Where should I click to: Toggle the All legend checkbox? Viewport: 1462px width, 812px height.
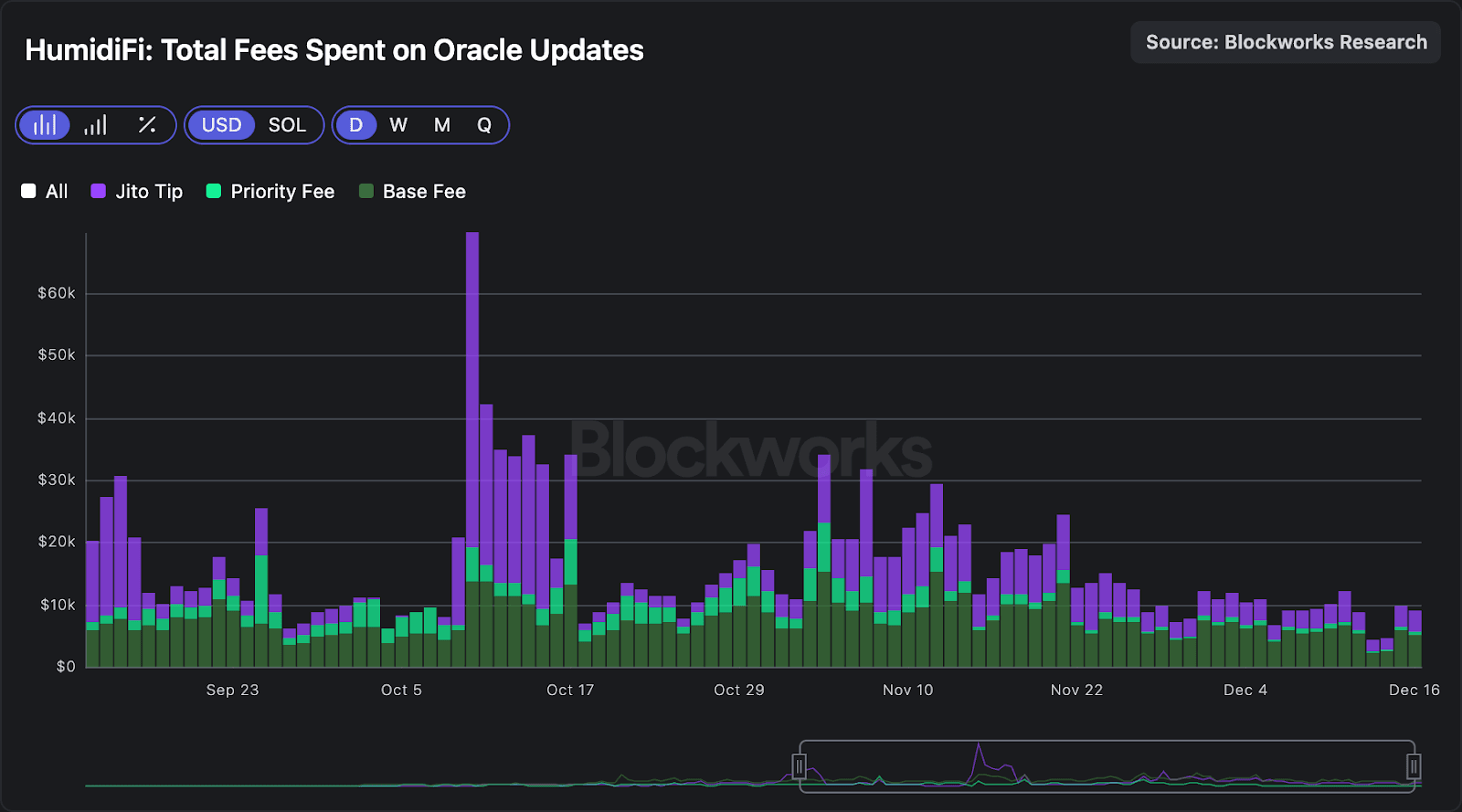pos(44,192)
